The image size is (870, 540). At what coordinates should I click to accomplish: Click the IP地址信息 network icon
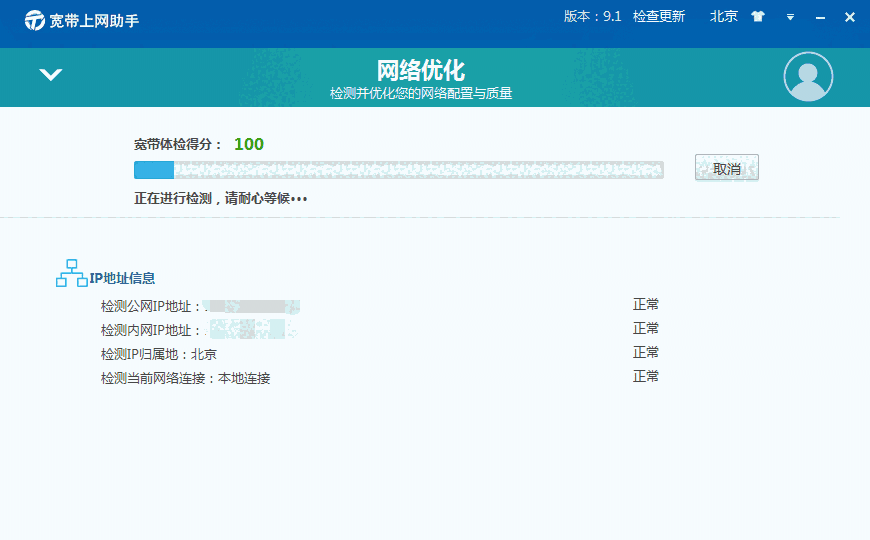pyautogui.click(x=71, y=274)
